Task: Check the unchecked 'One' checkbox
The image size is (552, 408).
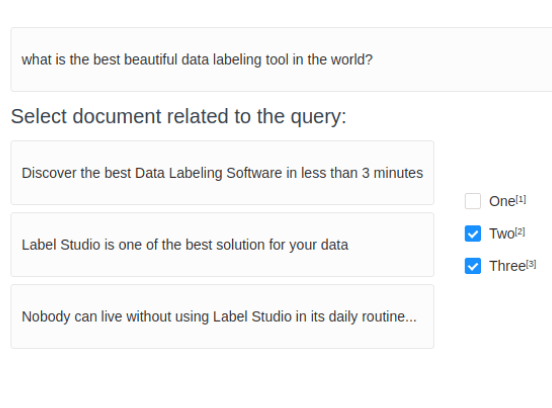Action: tap(472, 201)
